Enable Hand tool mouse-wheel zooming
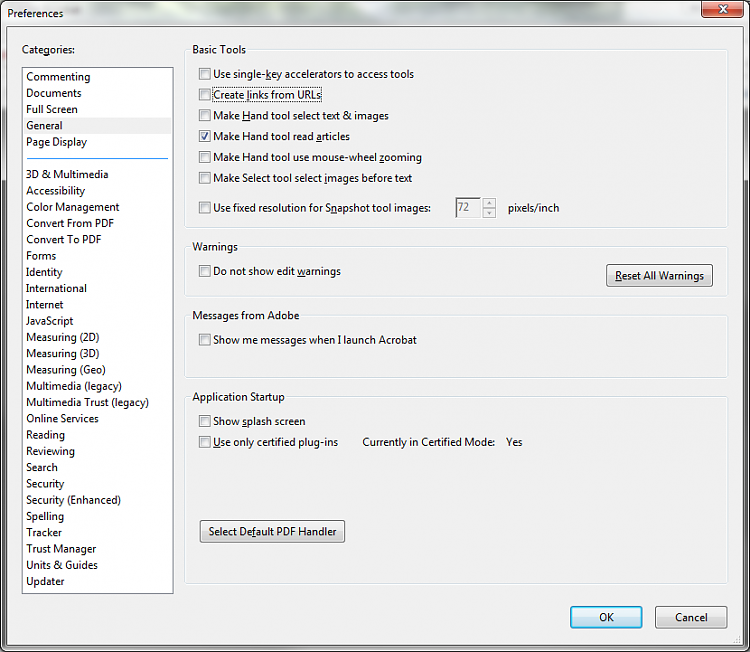The image size is (750, 652). click(205, 157)
